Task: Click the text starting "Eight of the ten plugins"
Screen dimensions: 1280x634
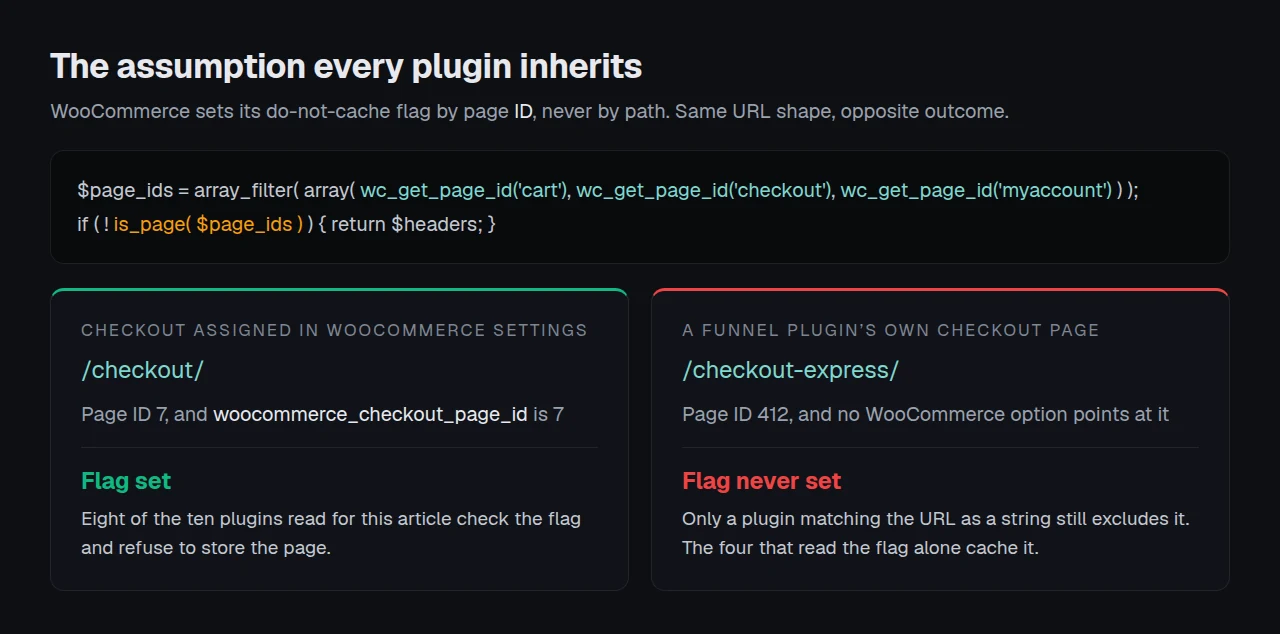Action: point(331,533)
